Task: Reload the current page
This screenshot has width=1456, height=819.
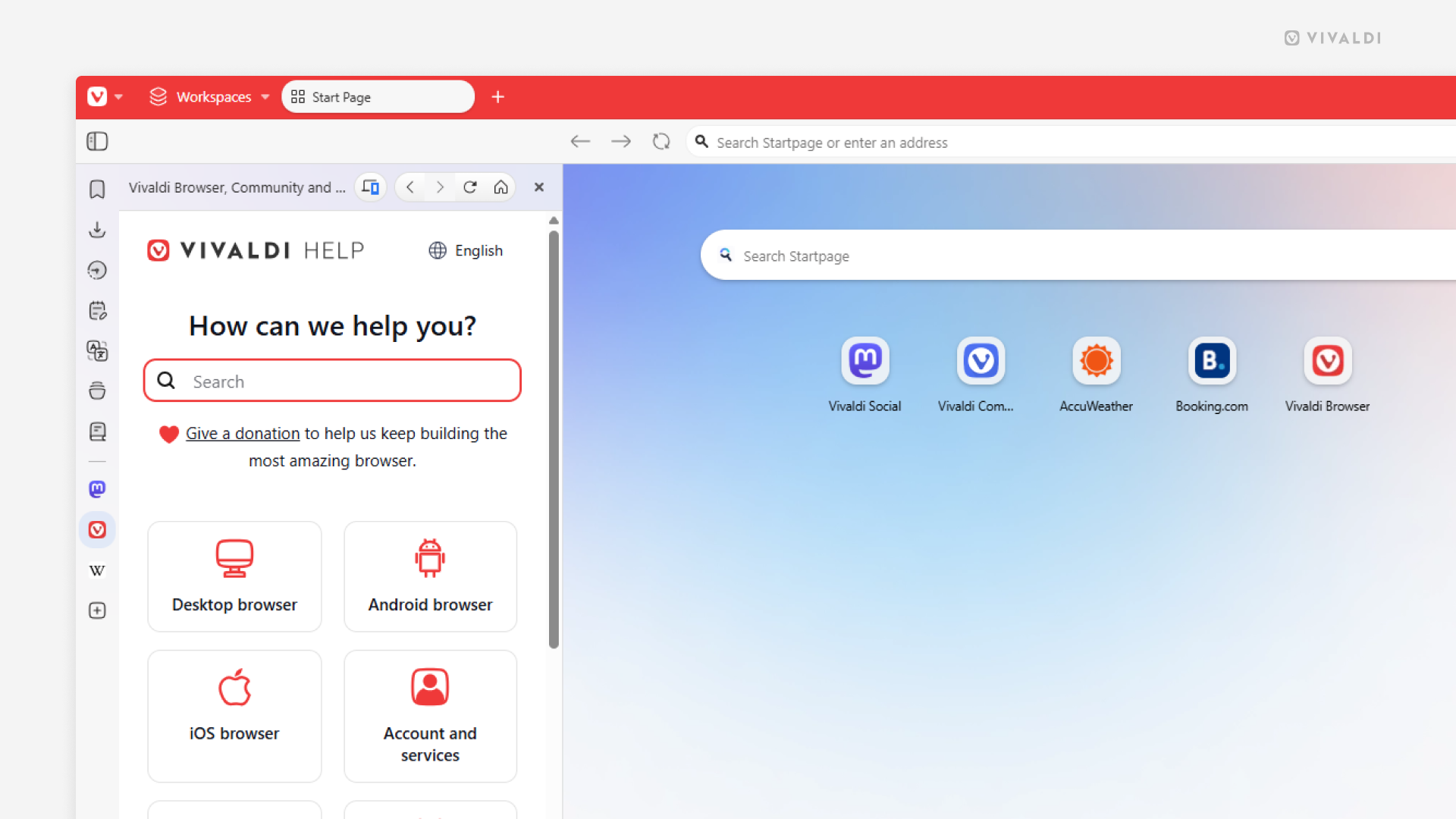Action: click(x=661, y=142)
